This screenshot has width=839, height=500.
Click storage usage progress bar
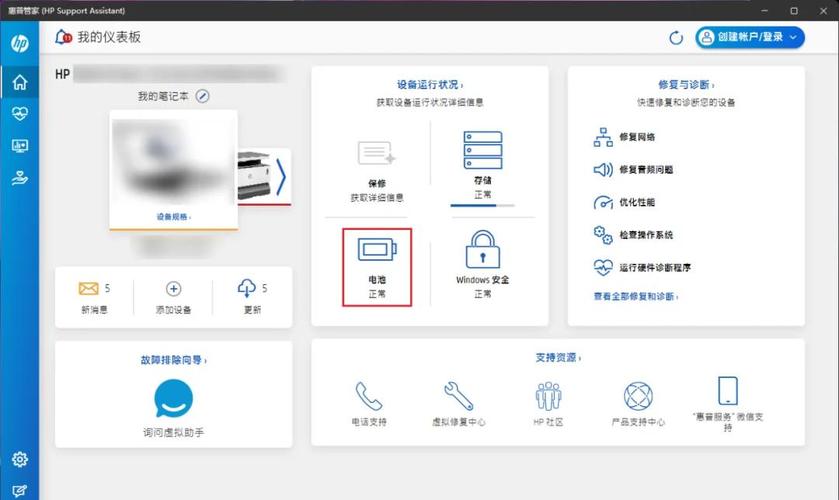(x=483, y=206)
